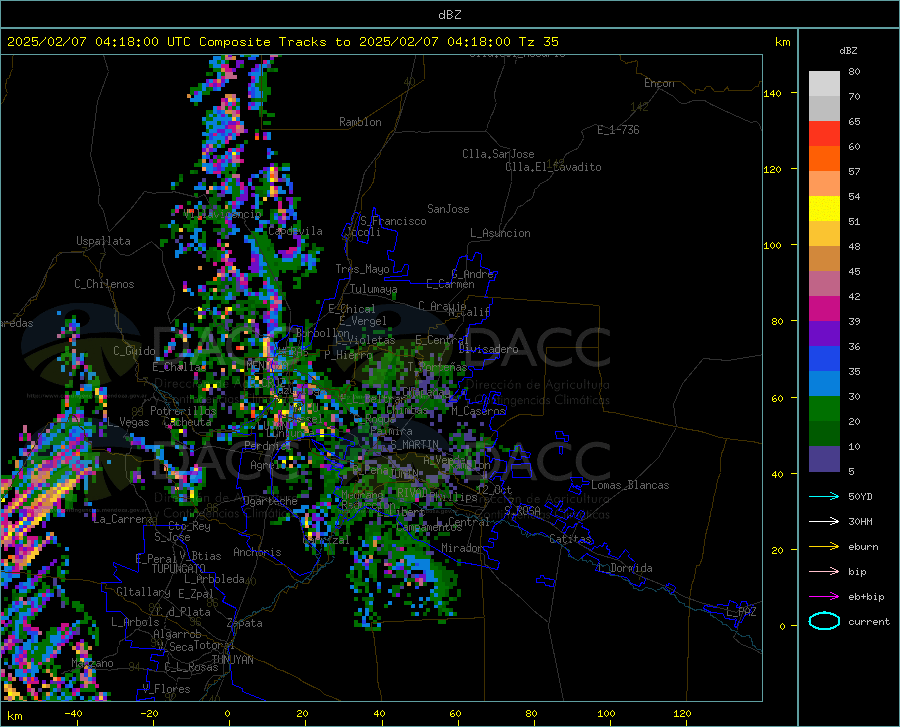900x727 pixels.
Task: Click the 'Catitas' map label
Action: pyautogui.click(x=571, y=539)
